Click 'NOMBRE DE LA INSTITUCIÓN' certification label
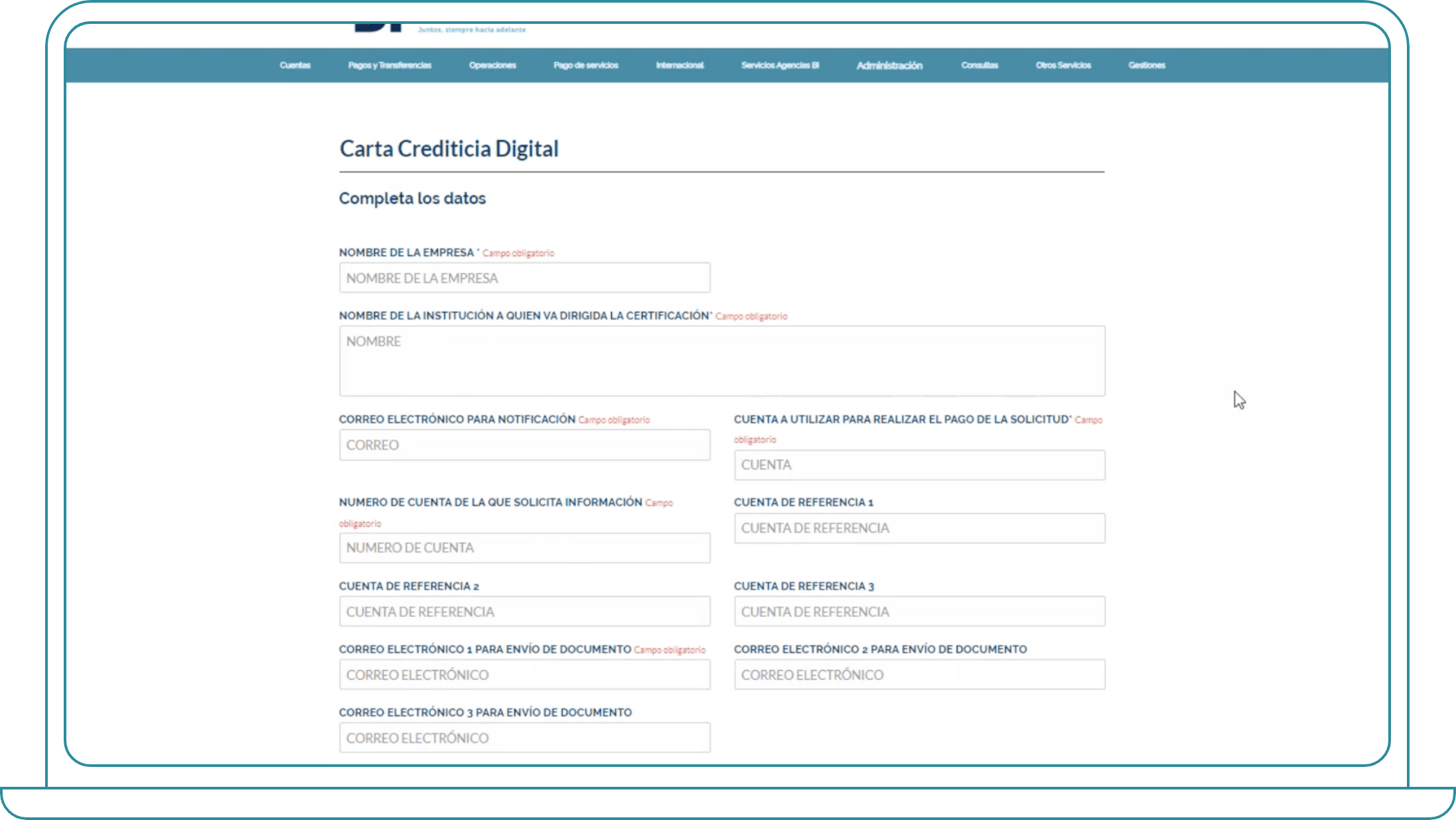Viewport: 1456px width, 820px height. point(524,316)
